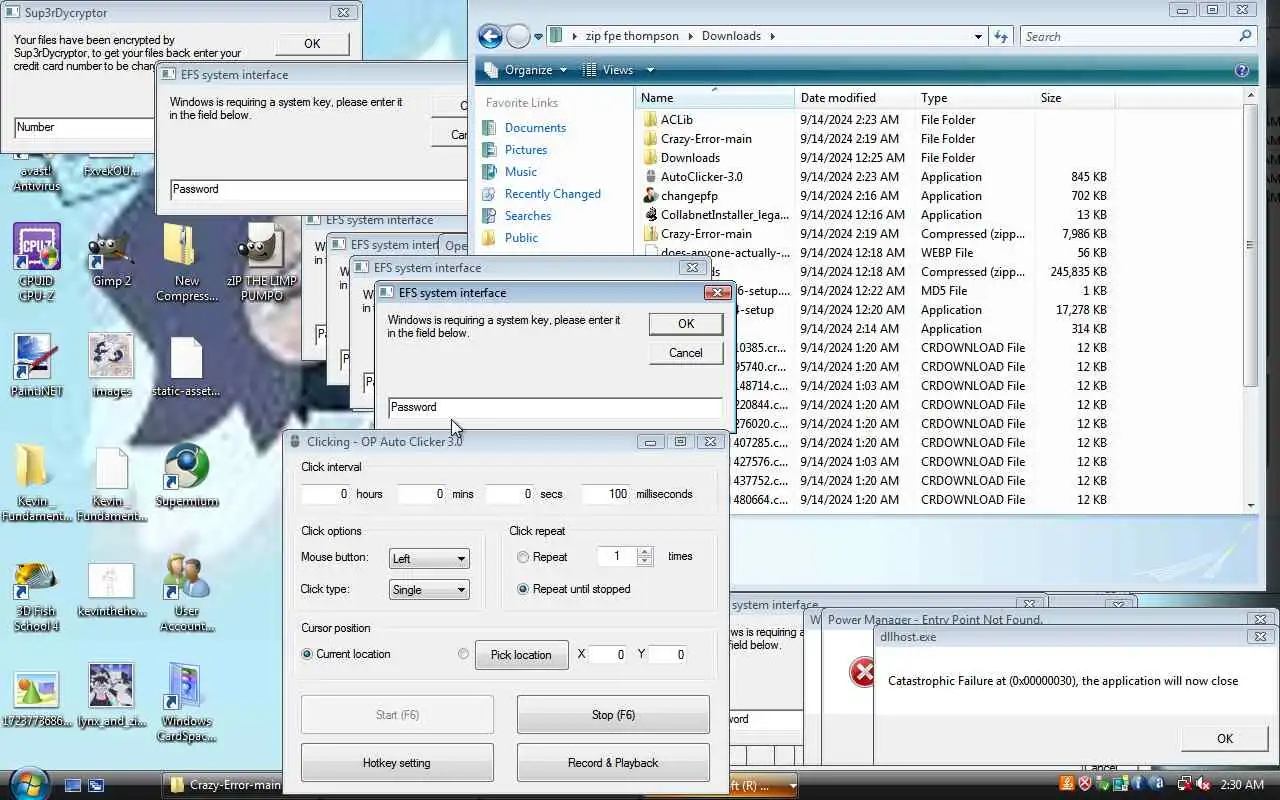Expand the Views dropdown arrow in Explorer
The width and height of the screenshot is (1280, 800).
(650, 70)
